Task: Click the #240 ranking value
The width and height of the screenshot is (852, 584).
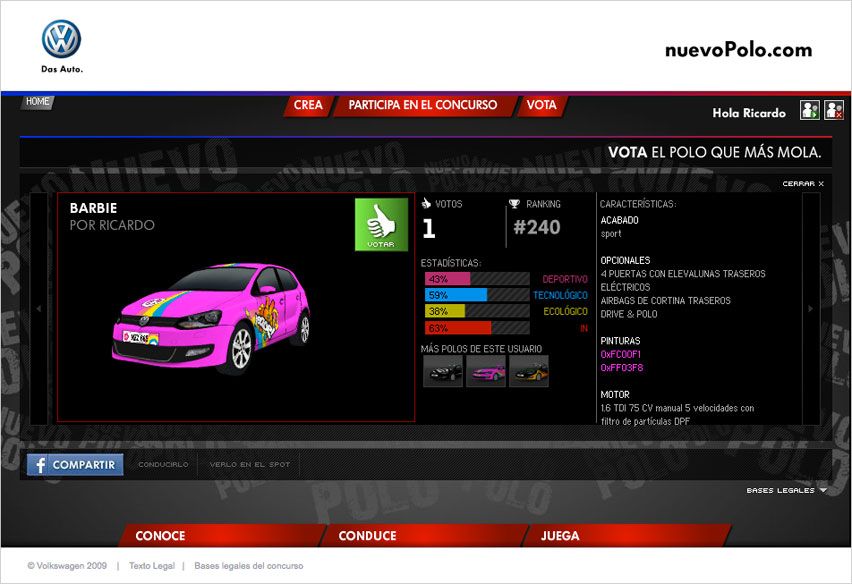Action: click(537, 227)
